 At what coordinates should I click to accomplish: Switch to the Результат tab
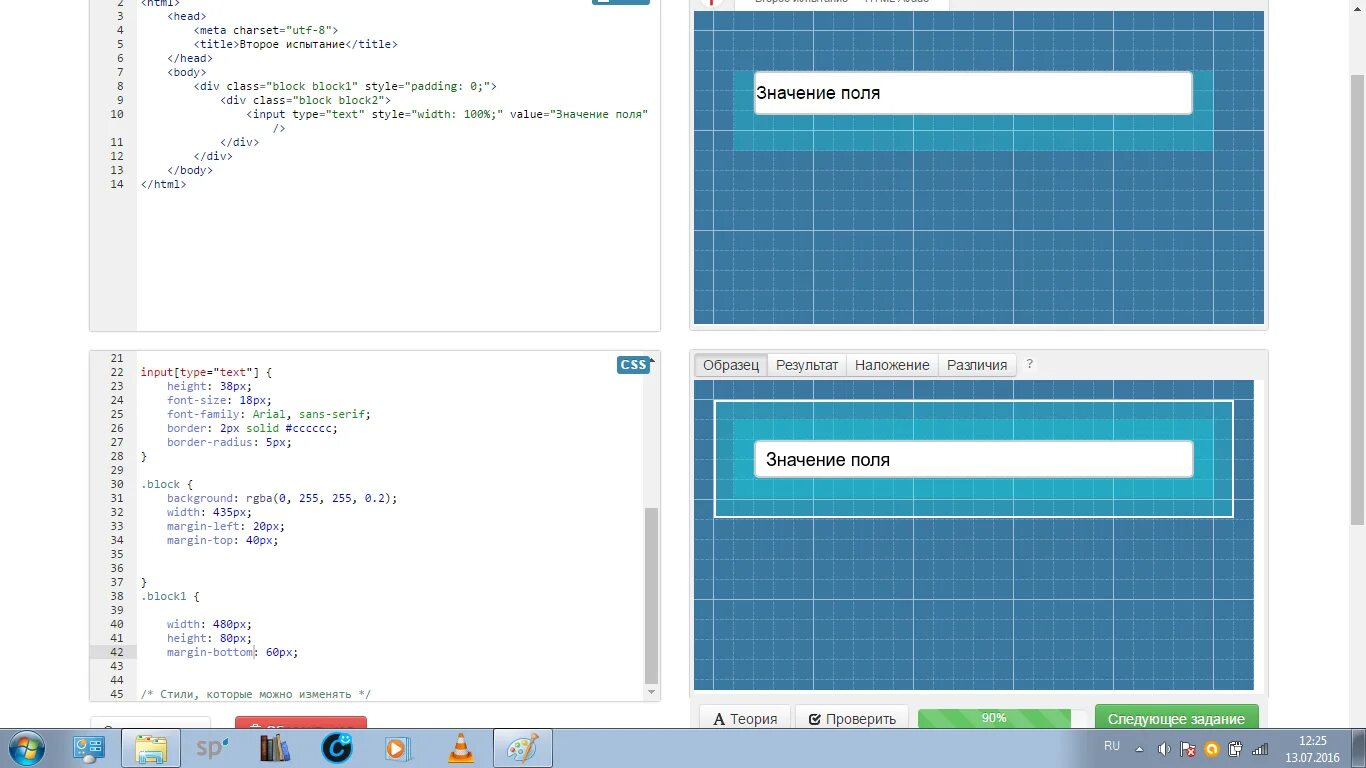tap(807, 365)
